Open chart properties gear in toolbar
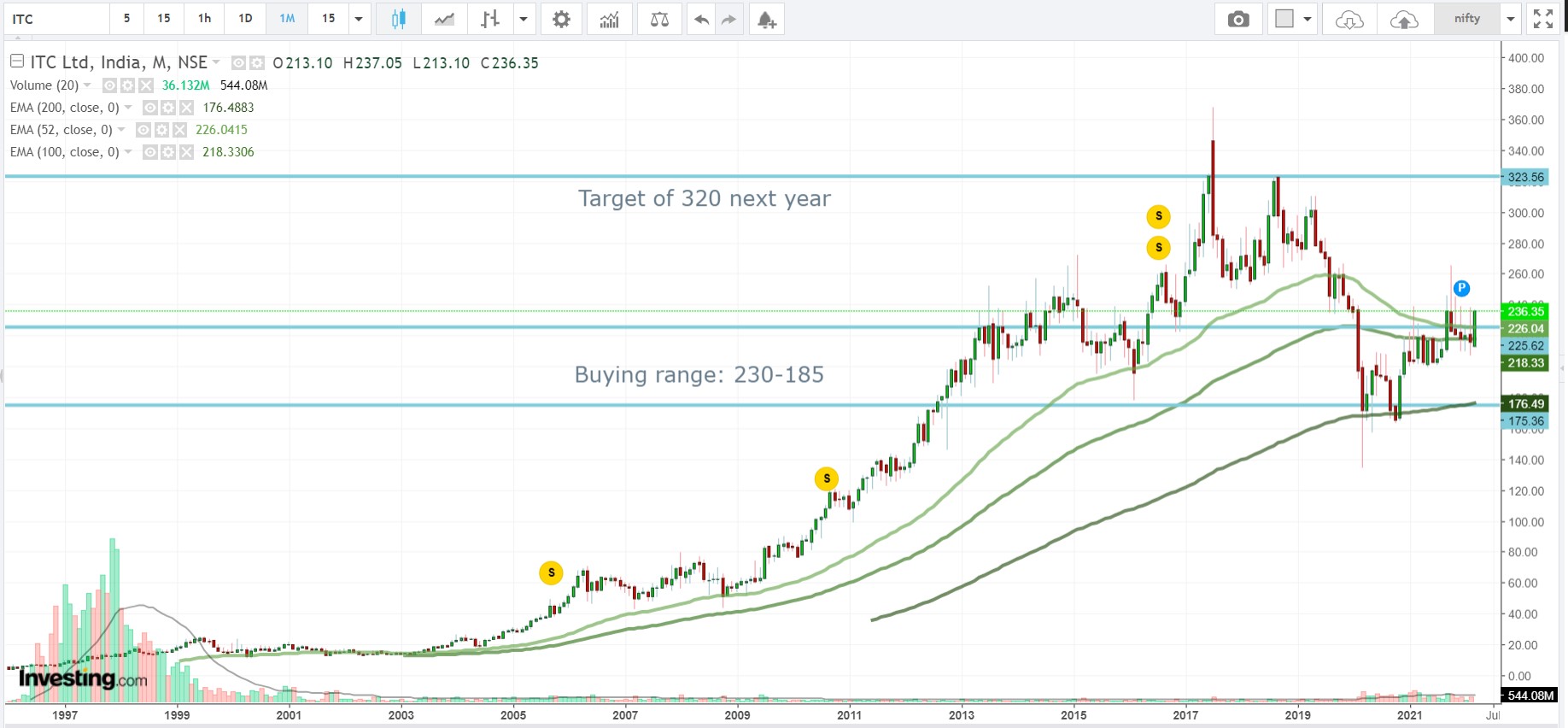The height and width of the screenshot is (728, 1568). 561,19
